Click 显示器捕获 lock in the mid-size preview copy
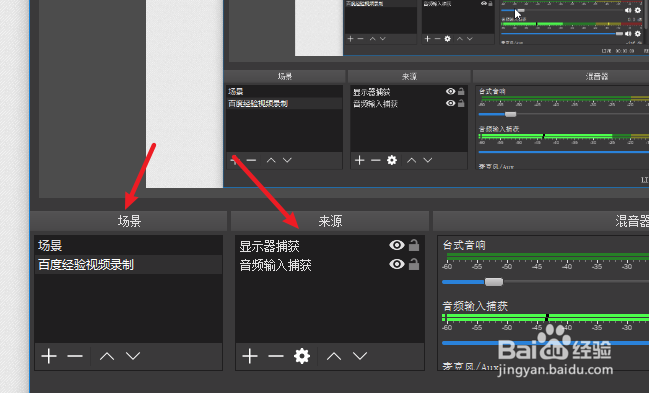 461,92
